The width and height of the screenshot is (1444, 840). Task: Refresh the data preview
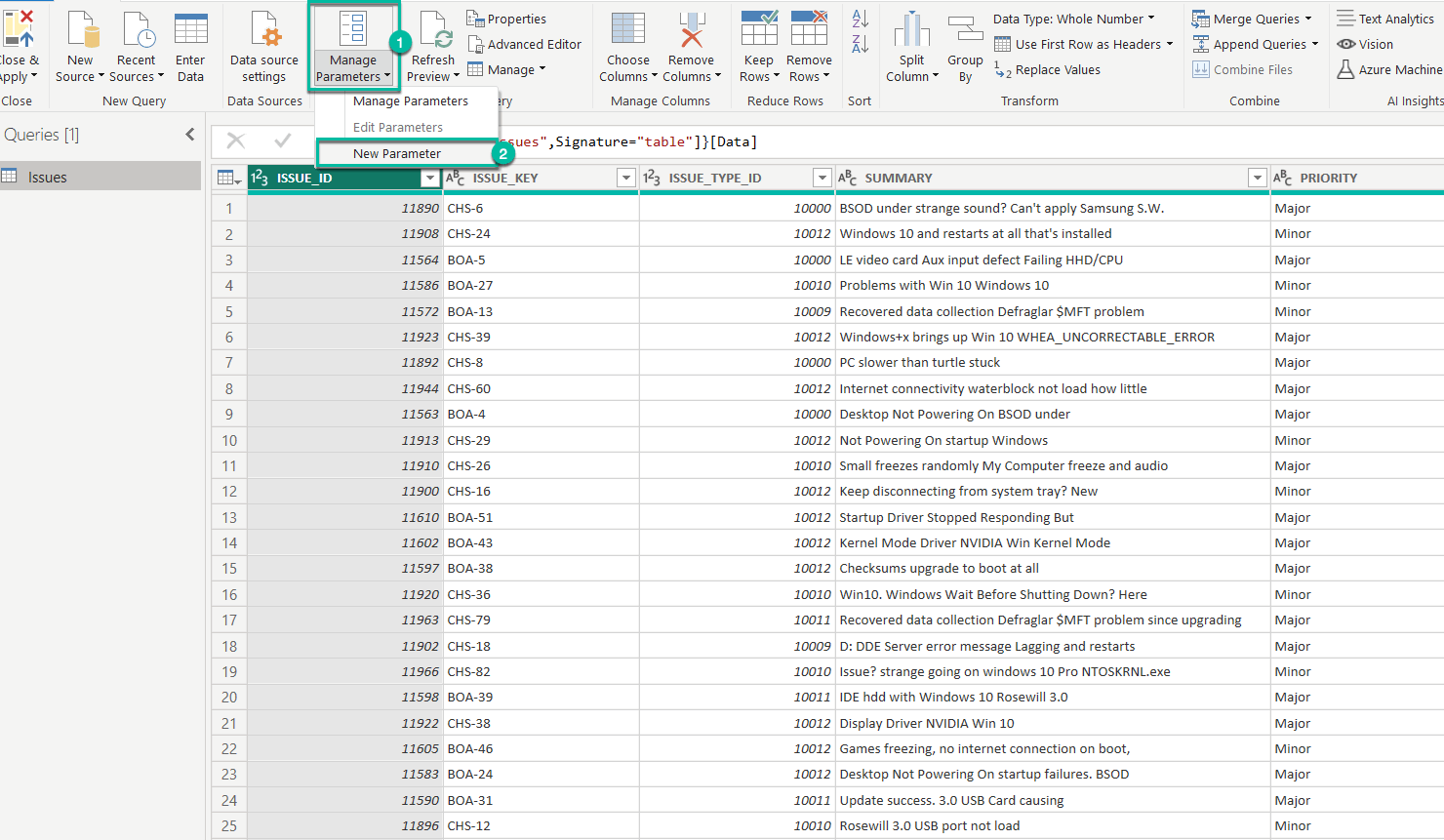[432, 46]
